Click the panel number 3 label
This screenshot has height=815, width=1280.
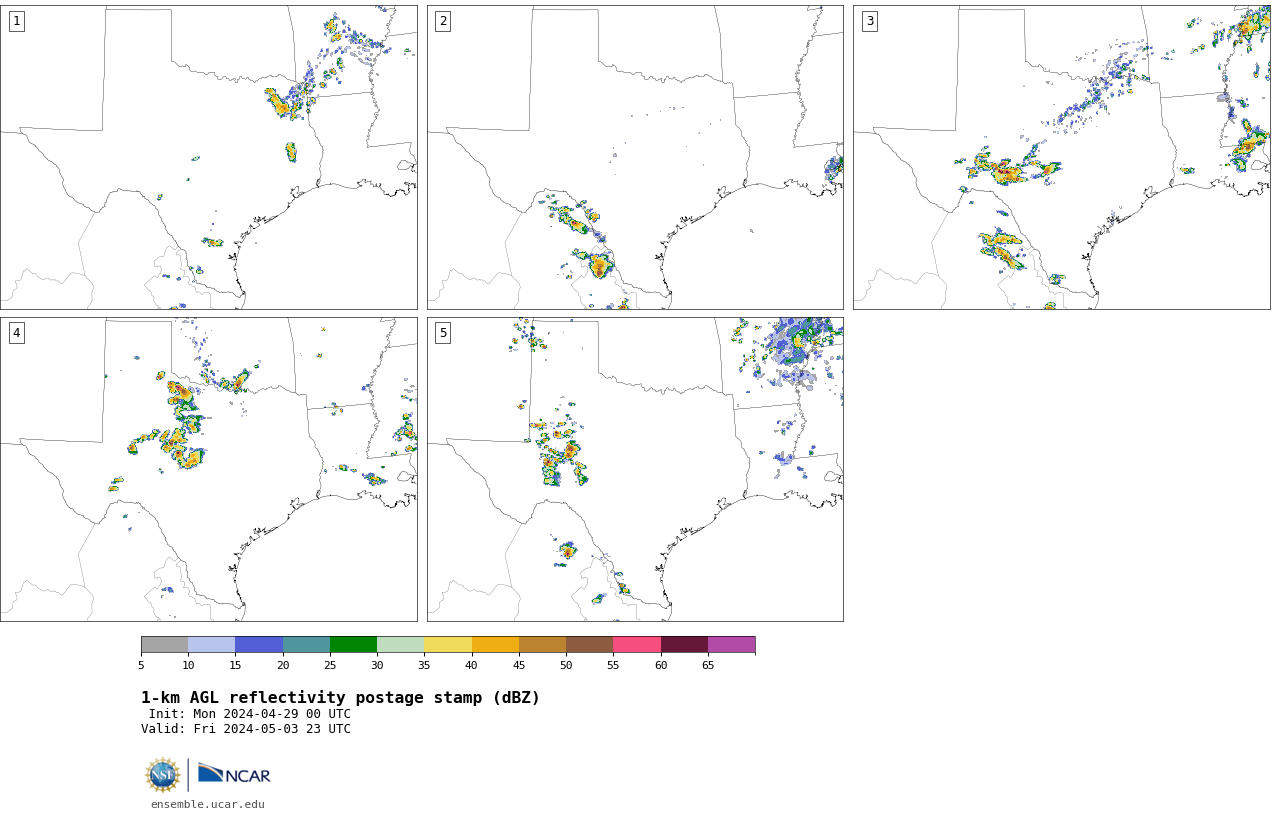click(x=869, y=21)
